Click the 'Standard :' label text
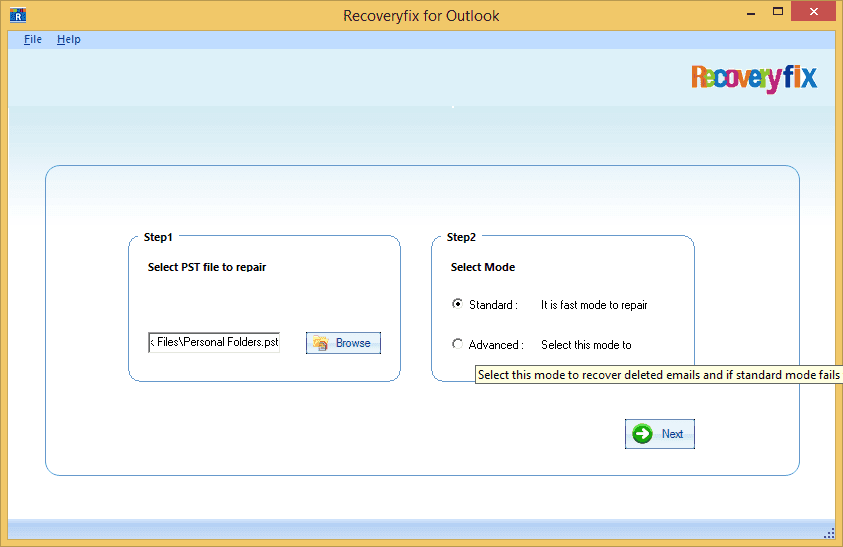 [493, 305]
